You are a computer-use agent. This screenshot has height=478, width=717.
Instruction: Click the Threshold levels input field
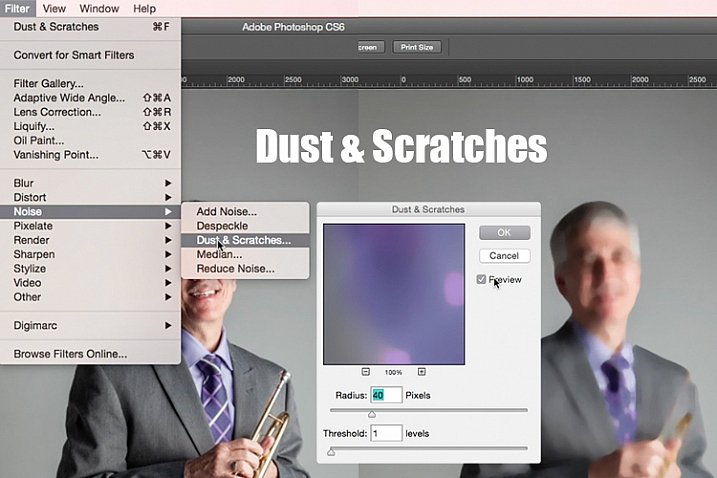point(386,433)
